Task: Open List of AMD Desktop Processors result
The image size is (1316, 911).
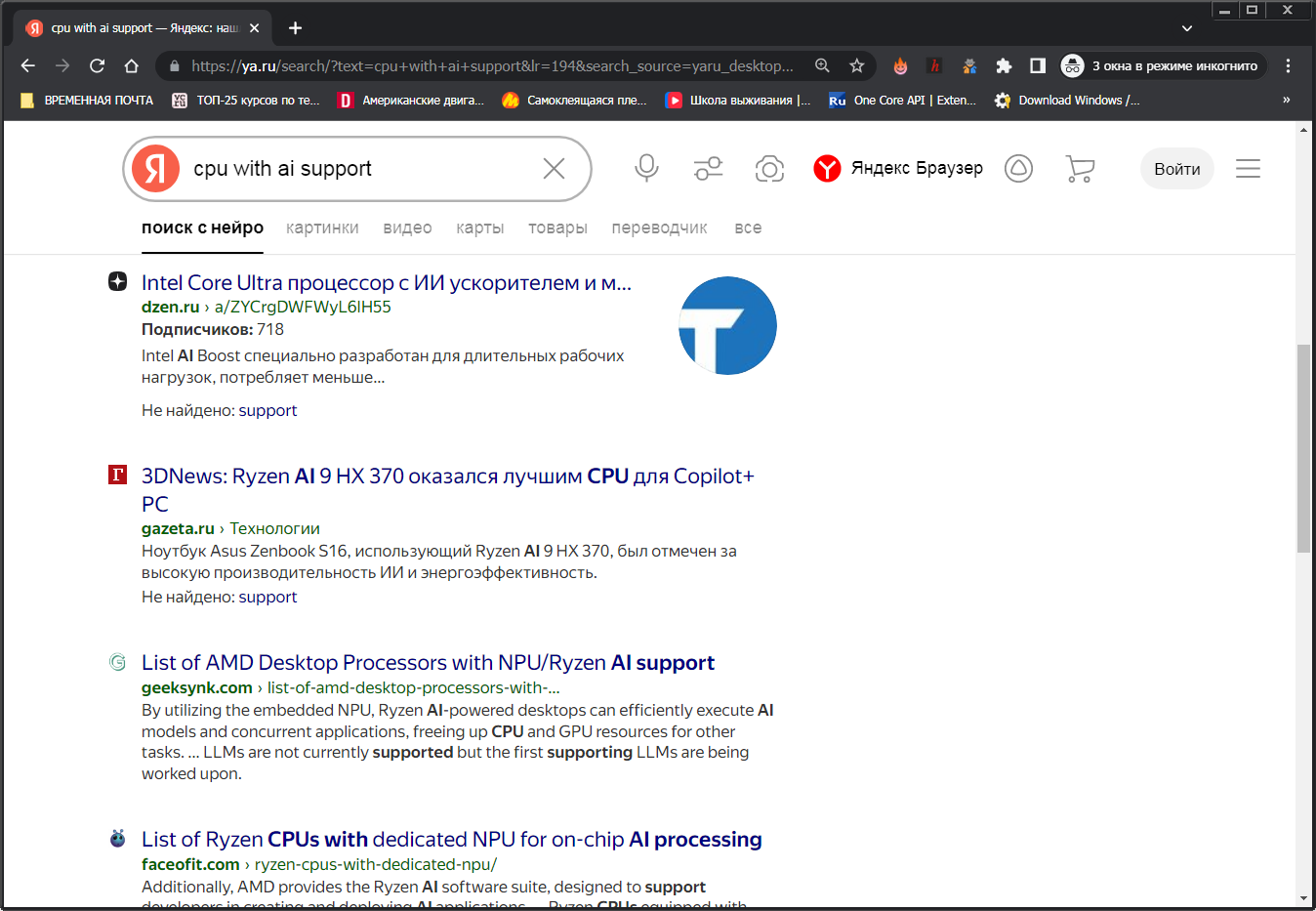Action: point(428,662)
